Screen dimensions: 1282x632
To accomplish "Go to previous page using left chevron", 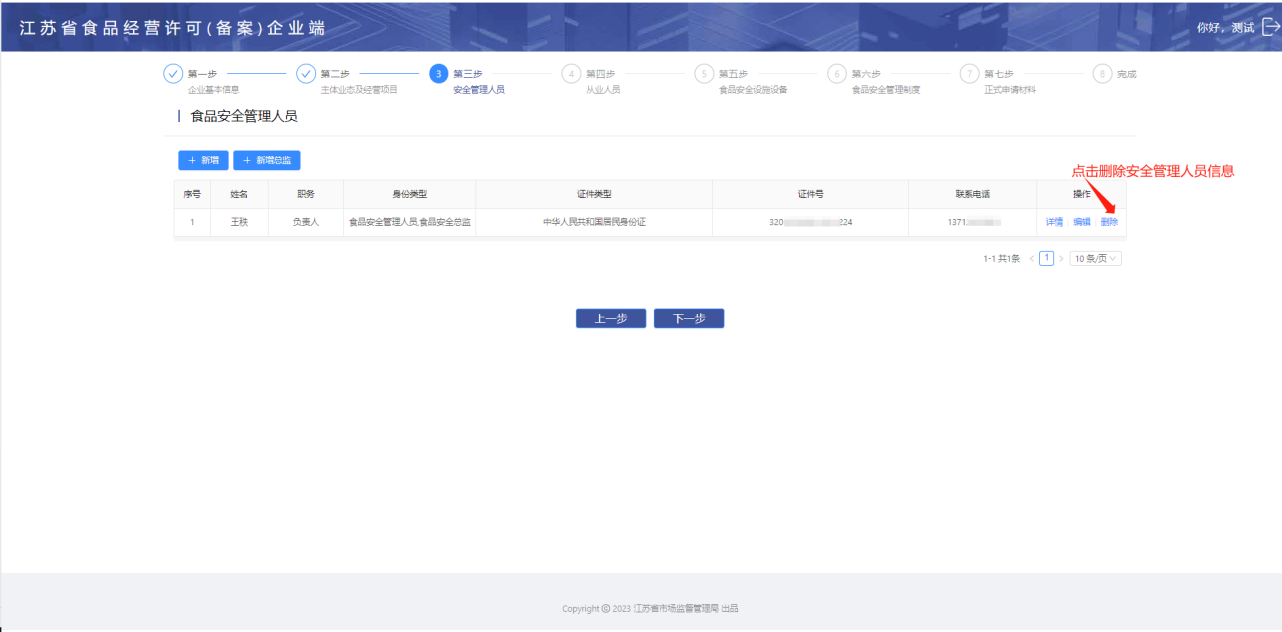I will (1032, 258).
